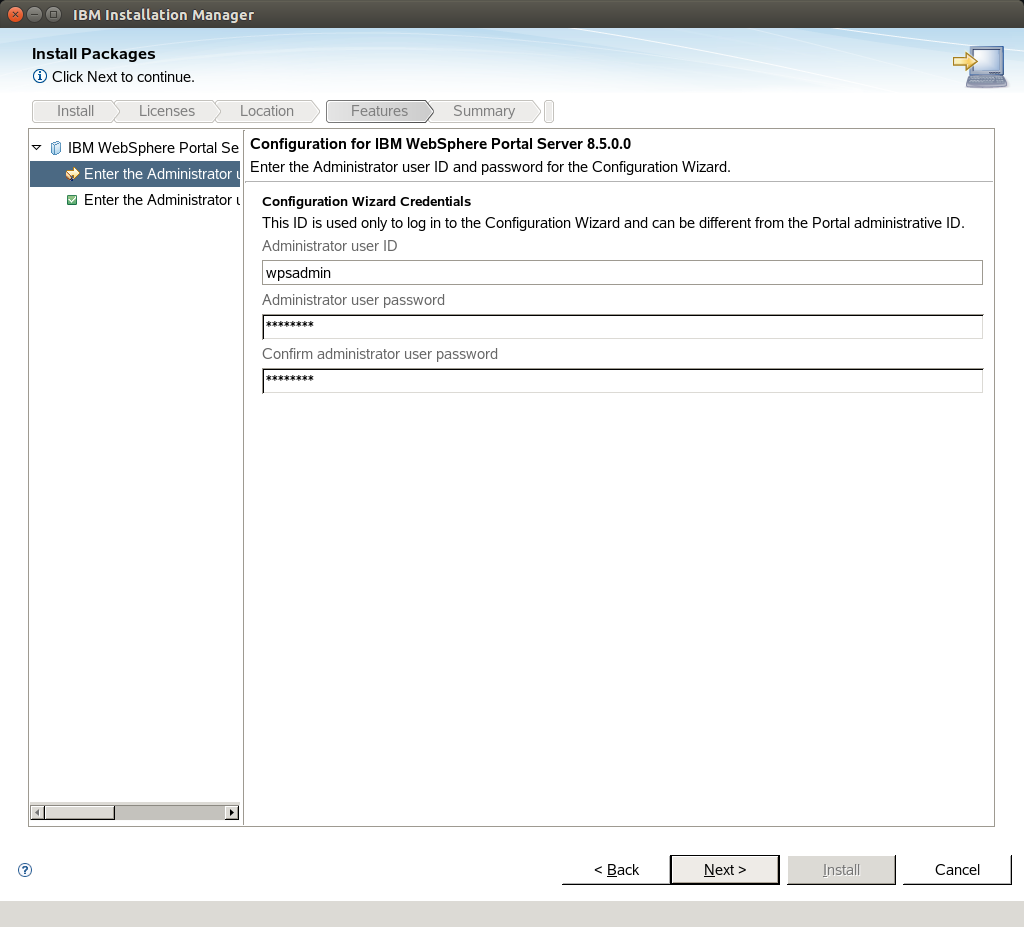Close the IBM Installation Manager window
Image resolution: width=1024 pixels, height=927 pixels.
(x=15, y=14)
